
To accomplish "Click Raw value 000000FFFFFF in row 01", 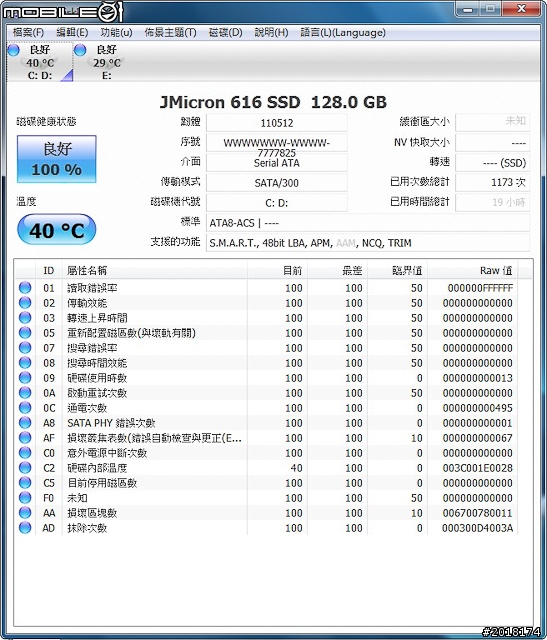I will point(480,288).
